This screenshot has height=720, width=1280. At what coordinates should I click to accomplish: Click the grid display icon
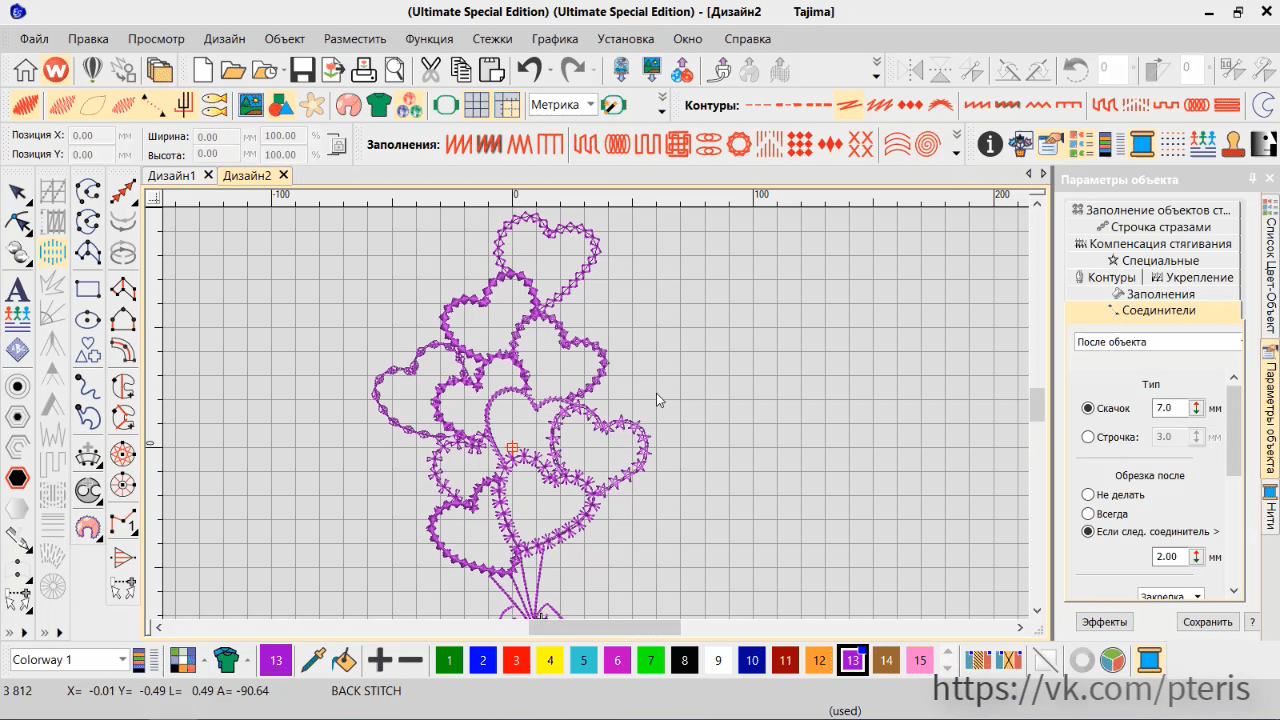point(476,104)
